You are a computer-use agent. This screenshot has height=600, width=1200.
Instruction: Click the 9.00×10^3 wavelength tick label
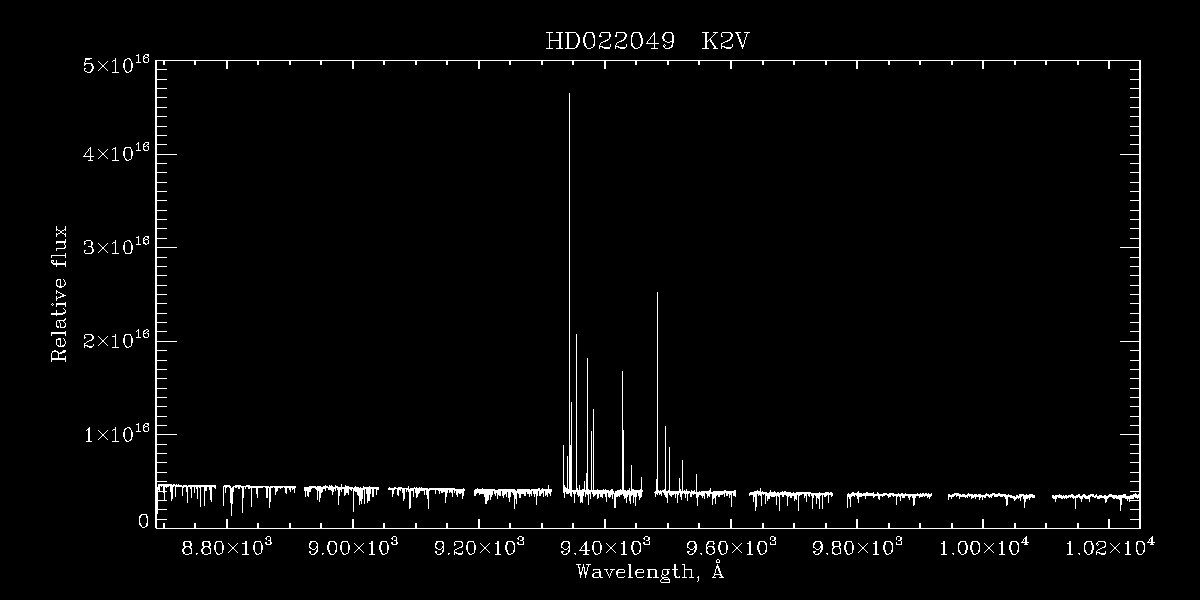click(x=354, y=546)
